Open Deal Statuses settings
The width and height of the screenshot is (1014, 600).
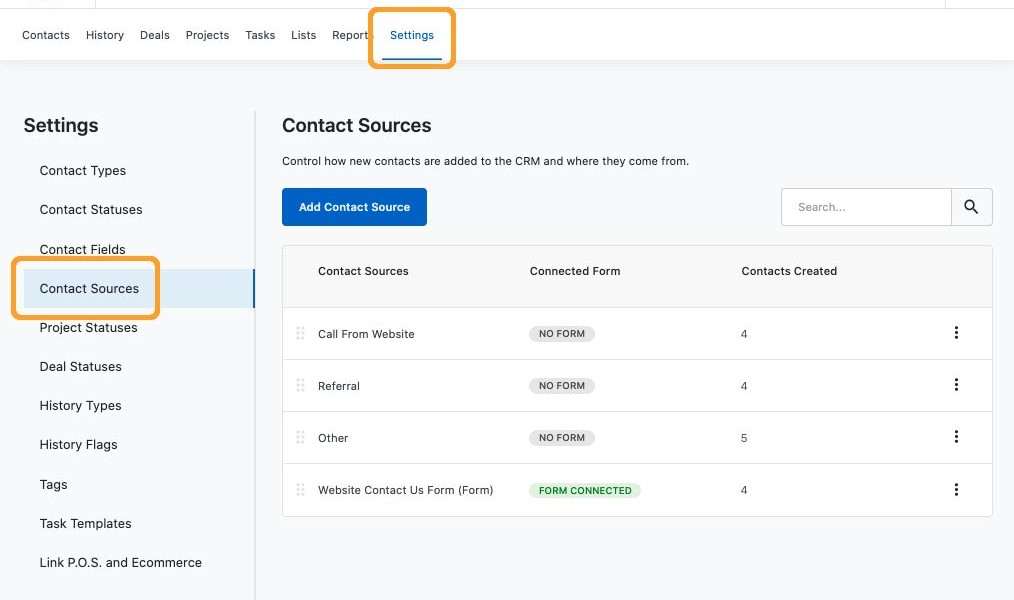click(81, 367)
